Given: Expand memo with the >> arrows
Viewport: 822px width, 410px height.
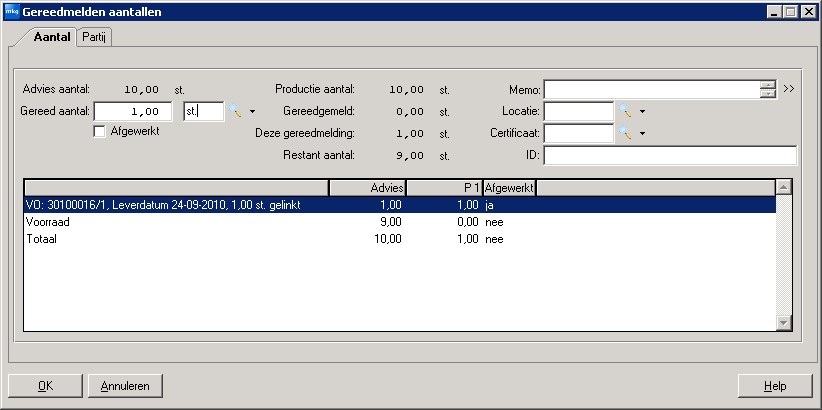Looking at the screenshot, I should (788, 89).
